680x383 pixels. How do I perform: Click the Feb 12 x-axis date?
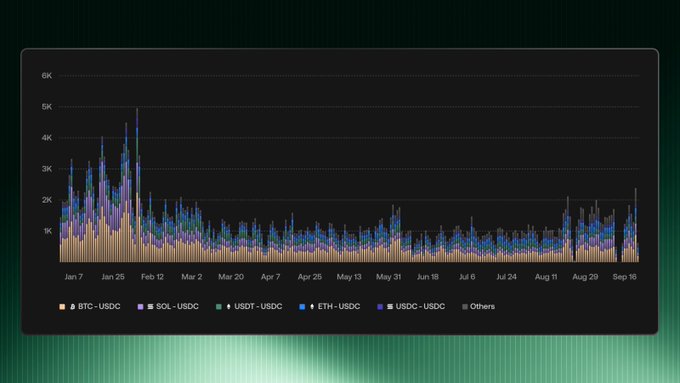[x=152, y=277]
